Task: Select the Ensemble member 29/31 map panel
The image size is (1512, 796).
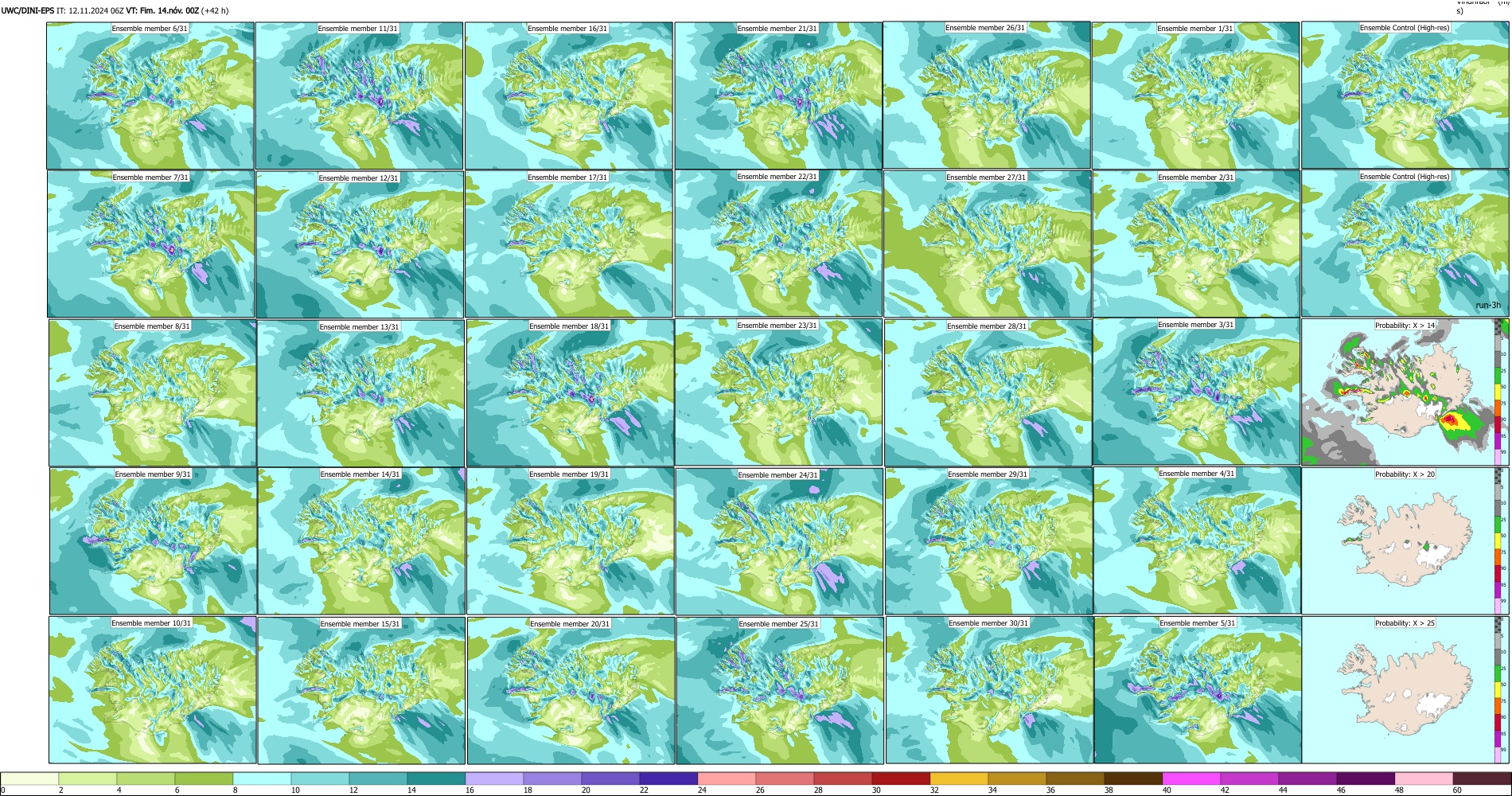Action: coord(988,541)
